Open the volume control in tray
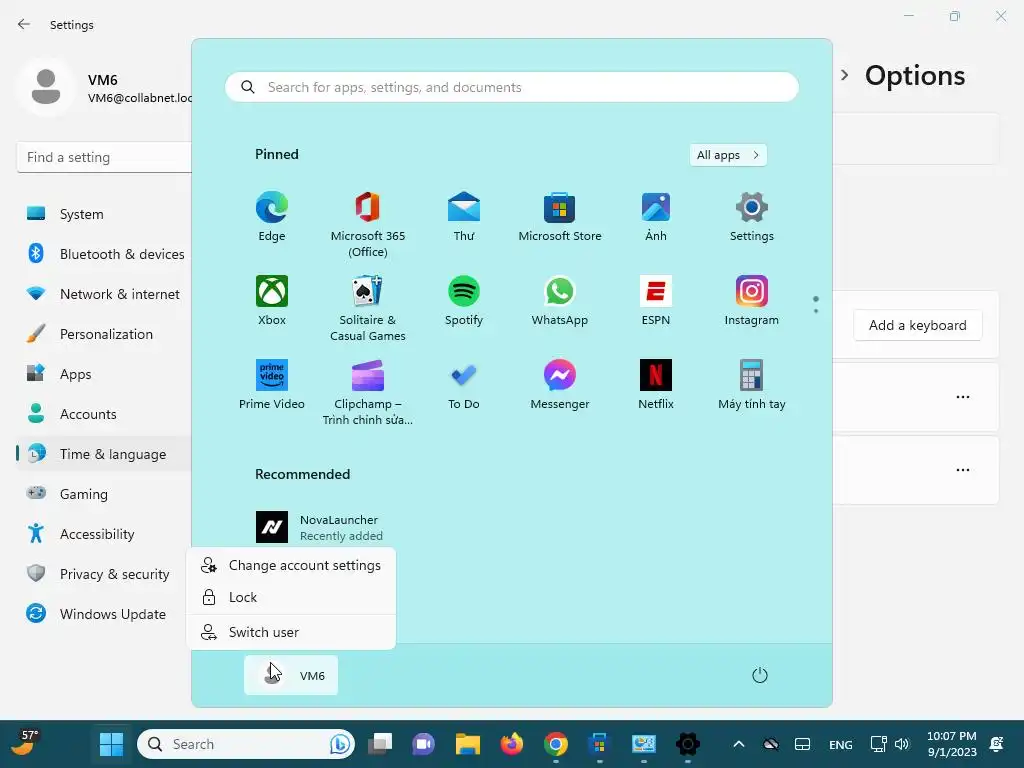 (x=902, y=744)
